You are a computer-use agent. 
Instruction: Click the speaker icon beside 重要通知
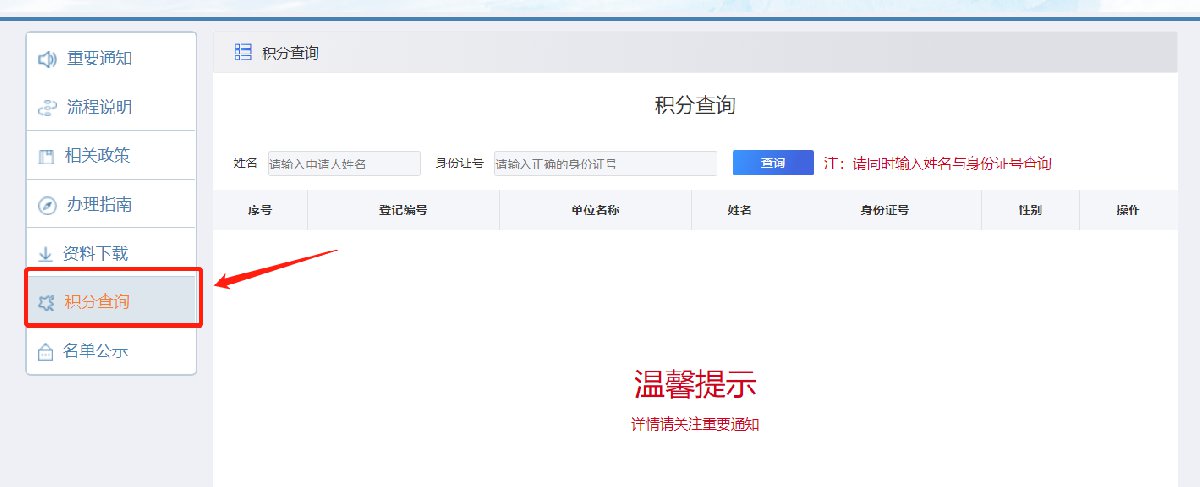click(x=46, y=59)
